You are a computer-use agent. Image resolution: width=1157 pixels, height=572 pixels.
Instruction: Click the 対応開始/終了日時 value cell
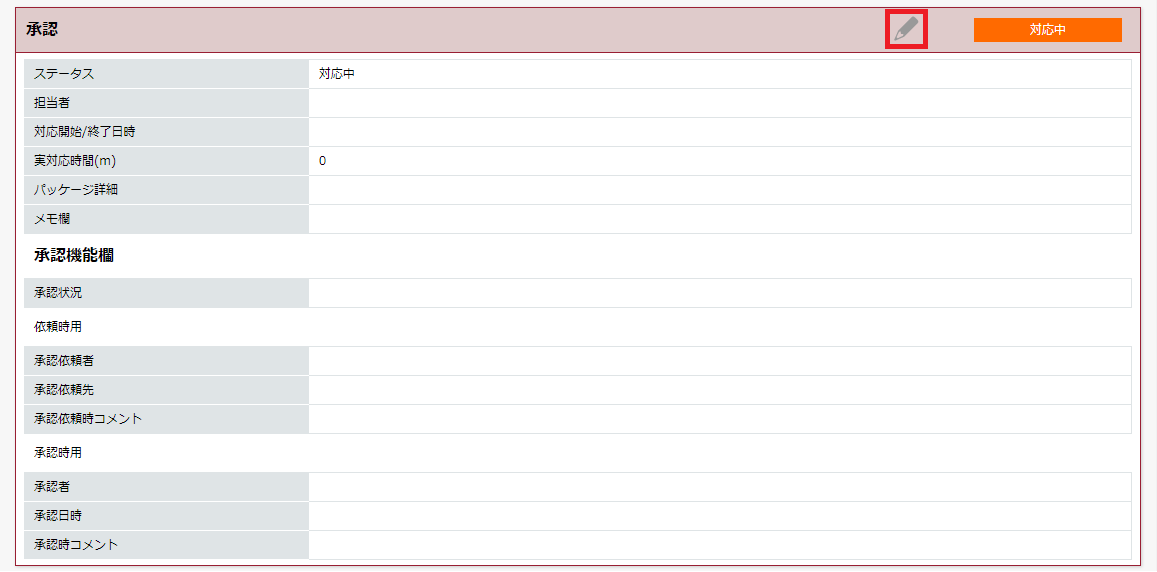719,132
